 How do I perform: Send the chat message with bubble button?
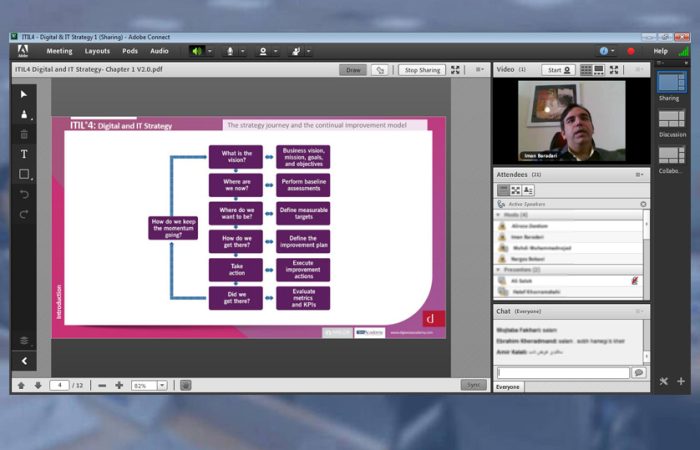(639, 372)
